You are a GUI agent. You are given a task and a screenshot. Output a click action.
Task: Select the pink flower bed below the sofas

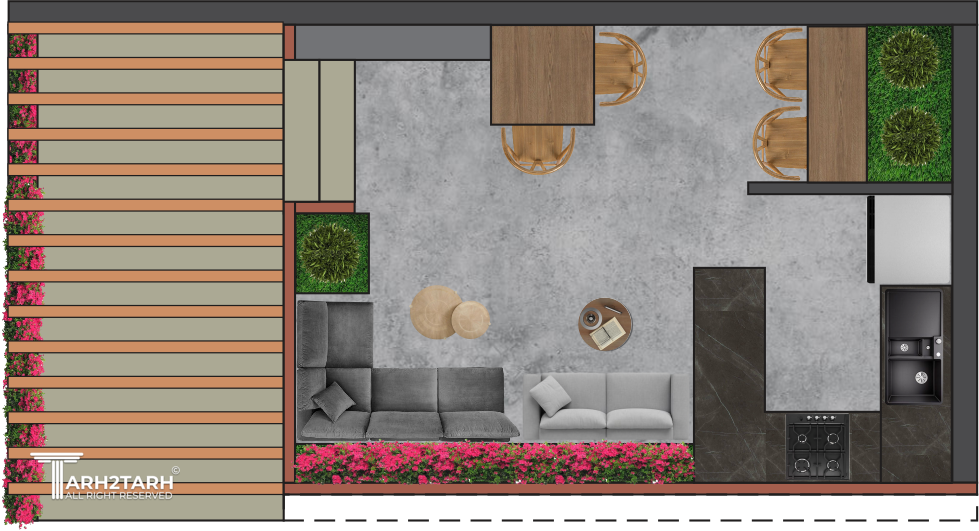click(493, 463)
